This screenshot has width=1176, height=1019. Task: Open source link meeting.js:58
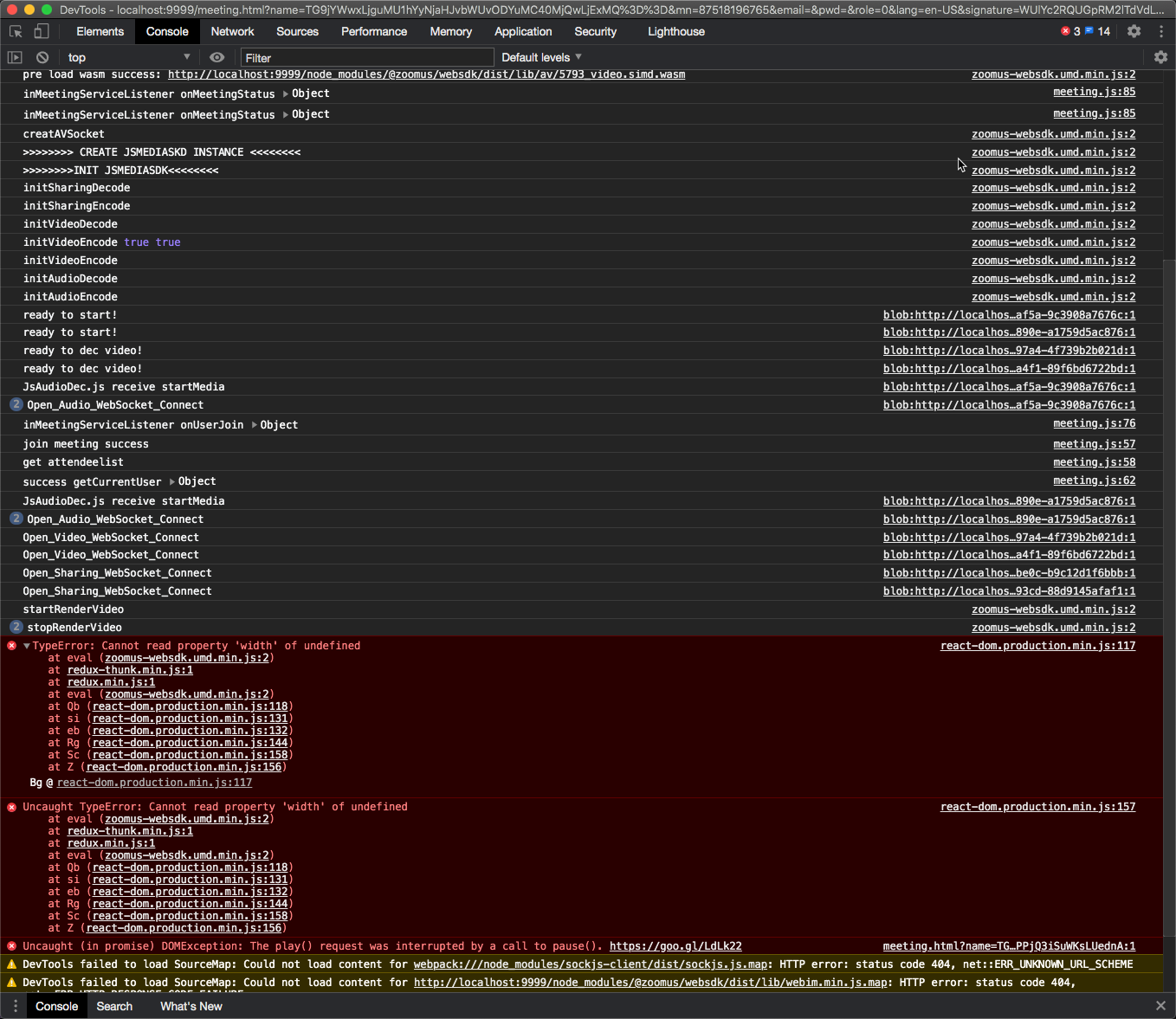click(x=1095, y=462)
